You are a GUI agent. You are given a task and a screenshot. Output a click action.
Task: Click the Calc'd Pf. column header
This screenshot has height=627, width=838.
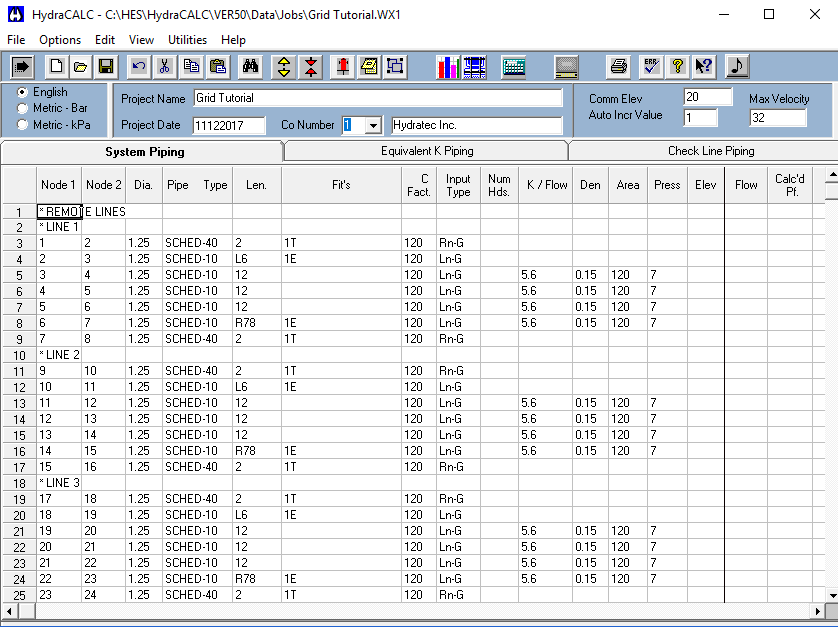tap(789, 185)
